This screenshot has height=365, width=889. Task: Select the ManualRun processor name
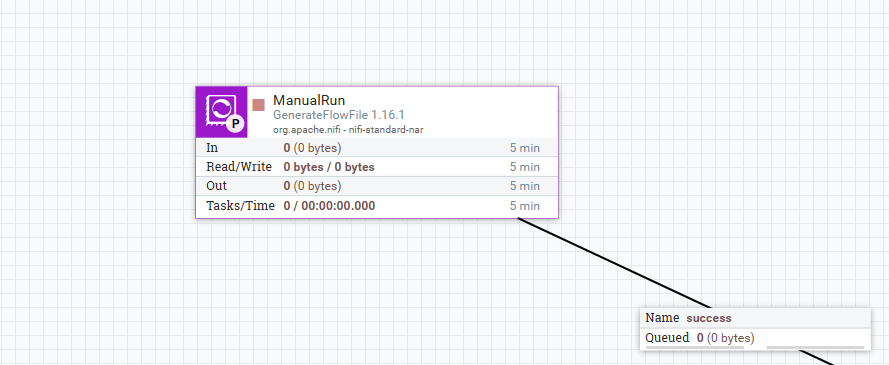tap(309, 100)
